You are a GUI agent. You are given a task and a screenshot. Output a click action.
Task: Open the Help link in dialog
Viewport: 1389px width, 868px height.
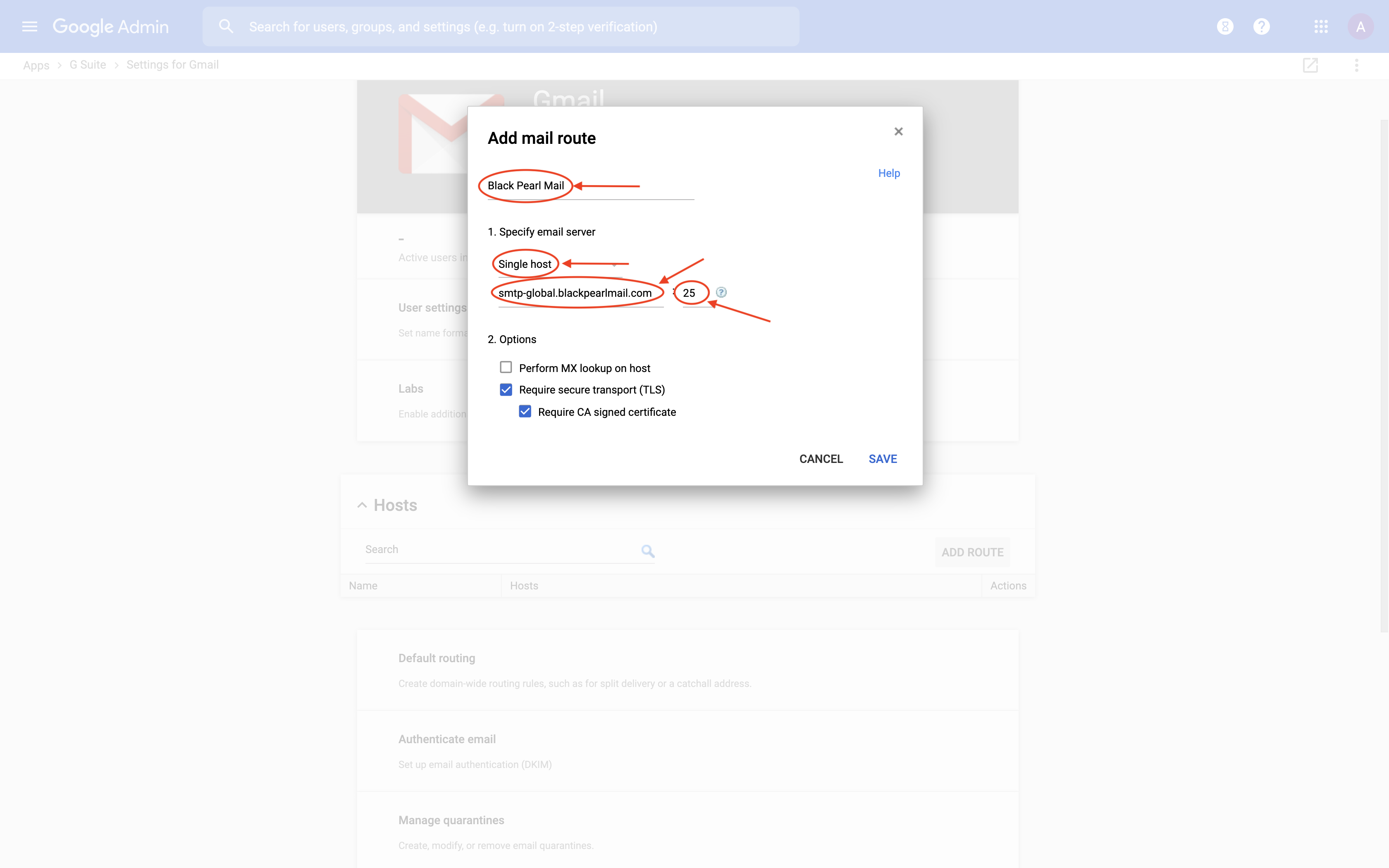[888, 173]
